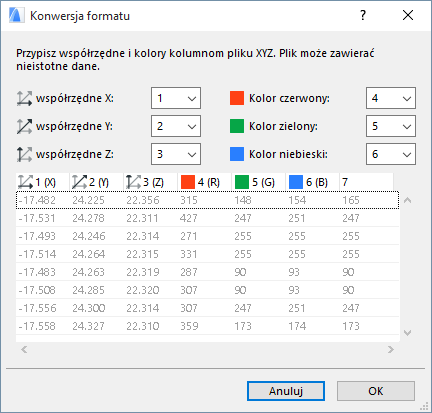Click the 6 (B) column header
The width and height of the screenshot is (432, 413).
point(313,182)
